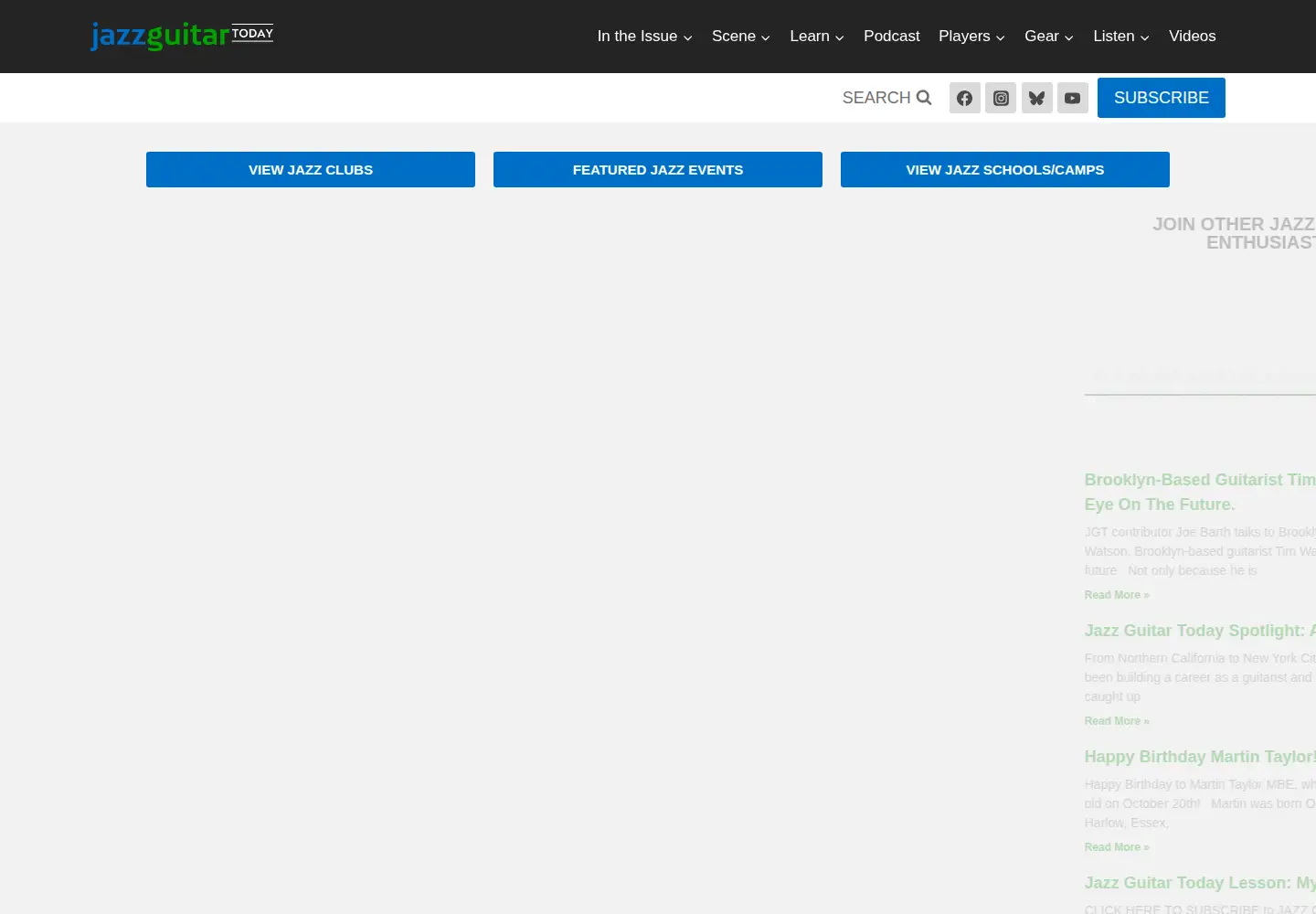Go to the Podcast page

(892, 37)
